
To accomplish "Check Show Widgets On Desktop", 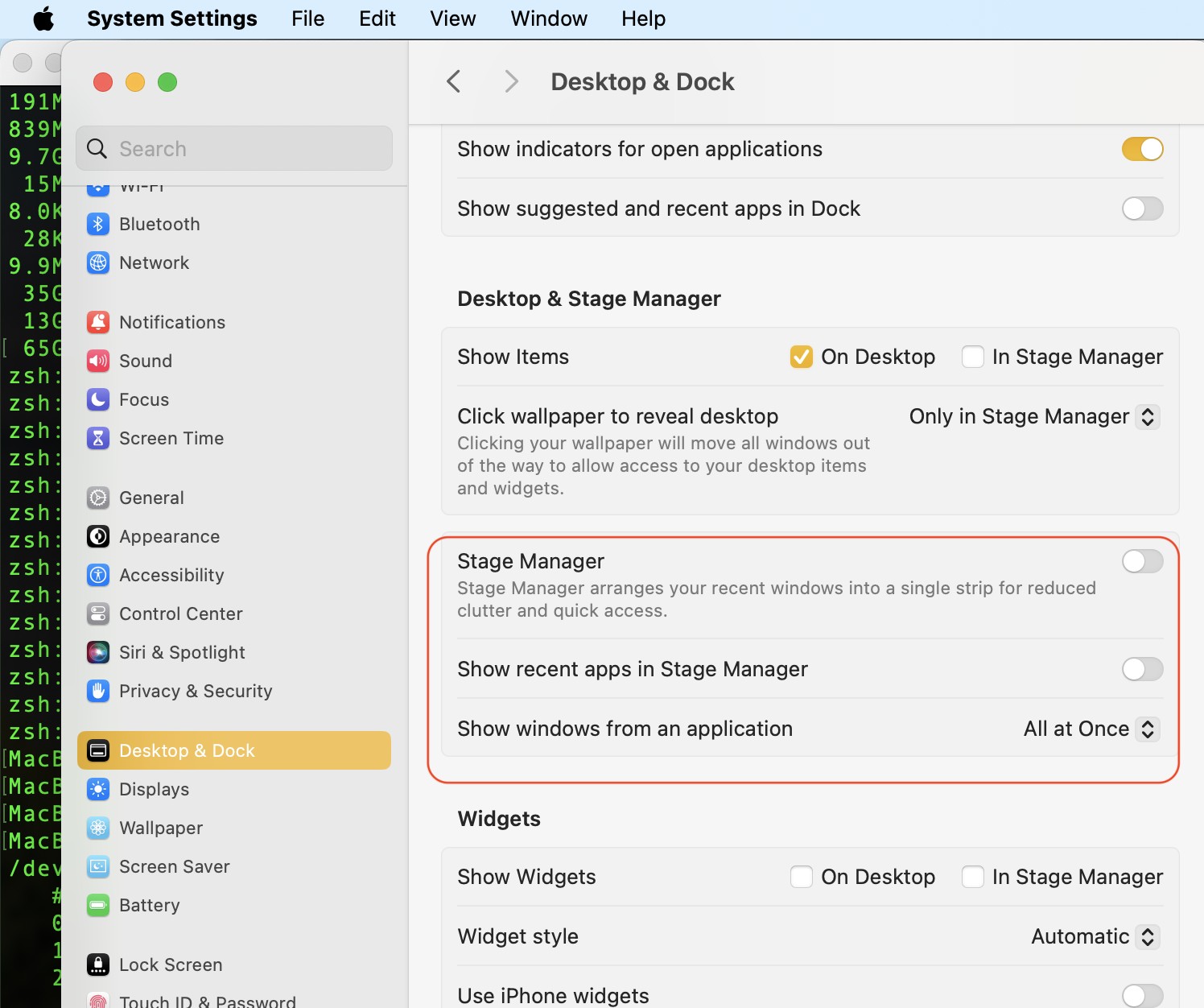I will (802, 877).
